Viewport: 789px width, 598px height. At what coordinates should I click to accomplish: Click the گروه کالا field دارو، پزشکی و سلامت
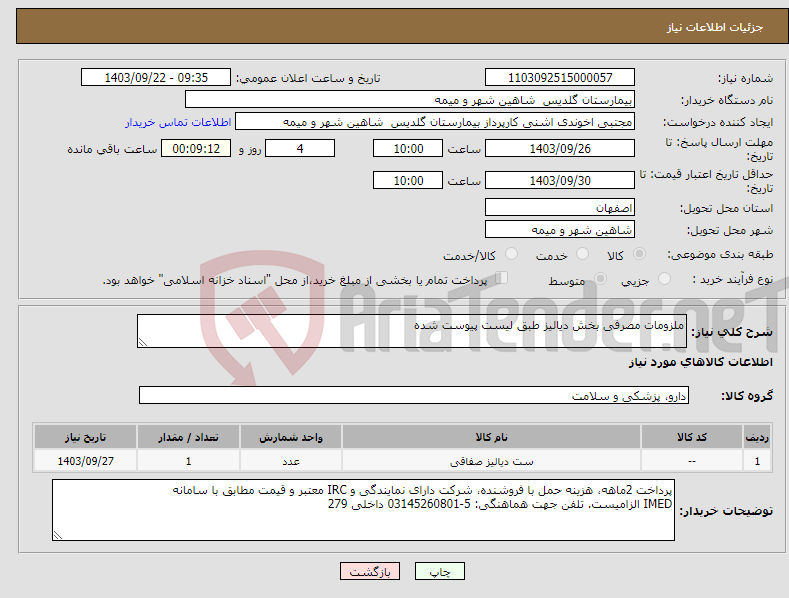click(414, 396)
